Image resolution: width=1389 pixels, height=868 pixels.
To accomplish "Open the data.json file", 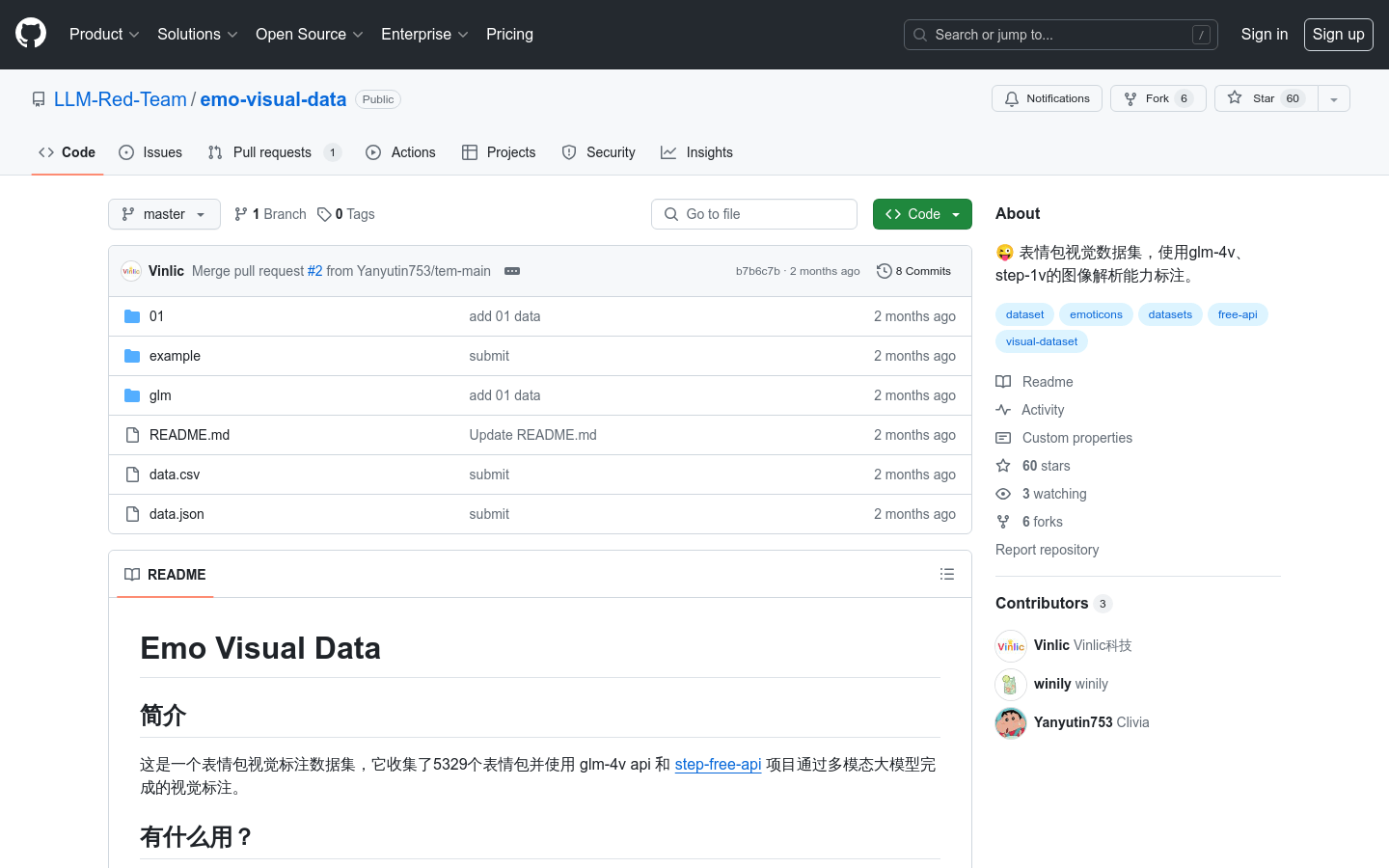I will 177,514.
